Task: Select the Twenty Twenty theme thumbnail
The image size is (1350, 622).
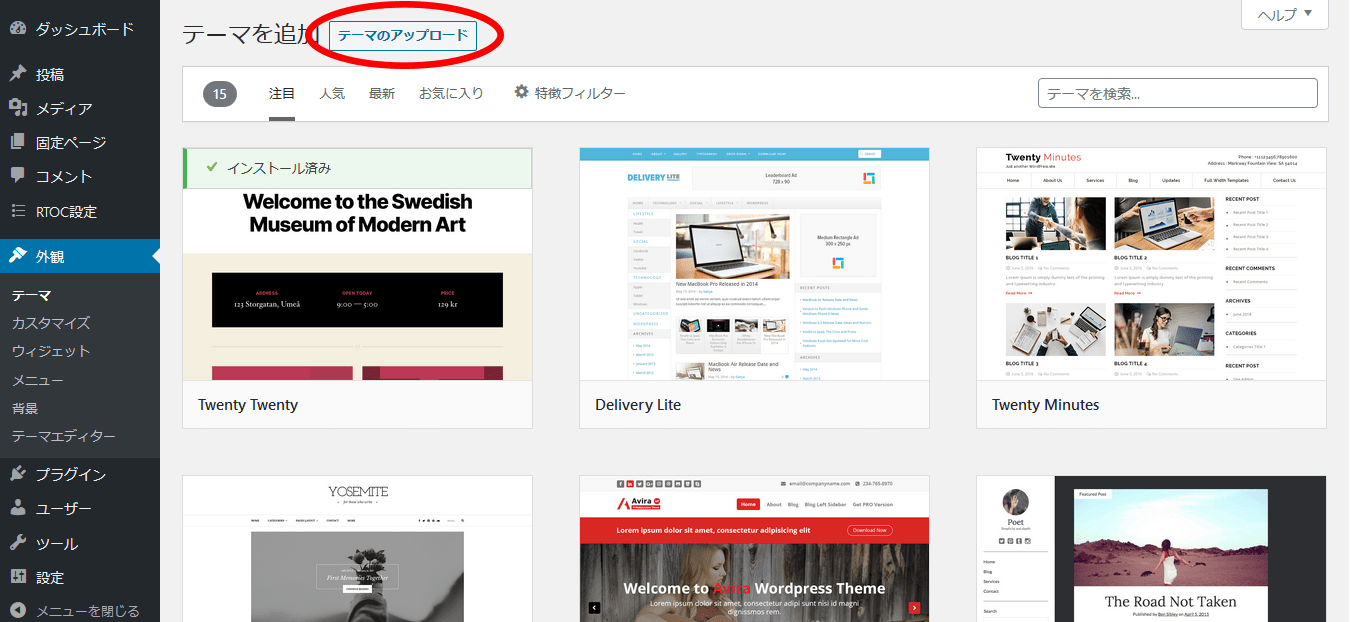Action: coord(358,264)
